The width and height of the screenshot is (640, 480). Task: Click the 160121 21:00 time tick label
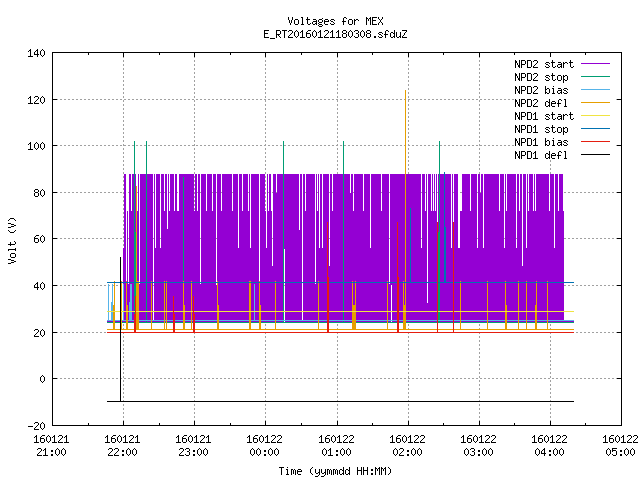pos(51,446)
